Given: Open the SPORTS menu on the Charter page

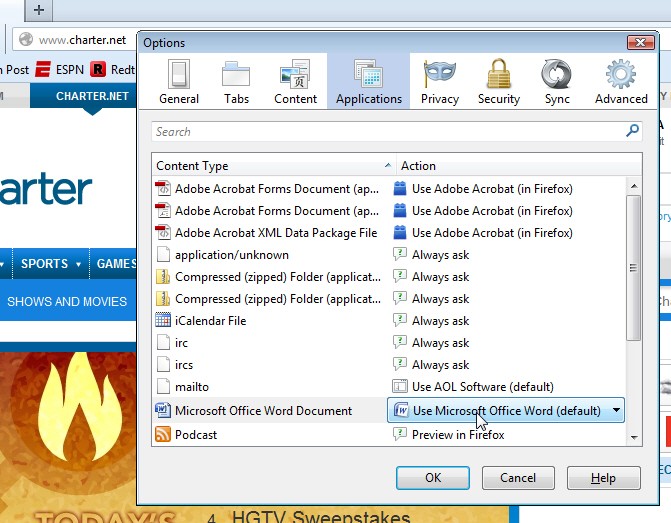Looking at the screenshot, I should pos(50,263).
